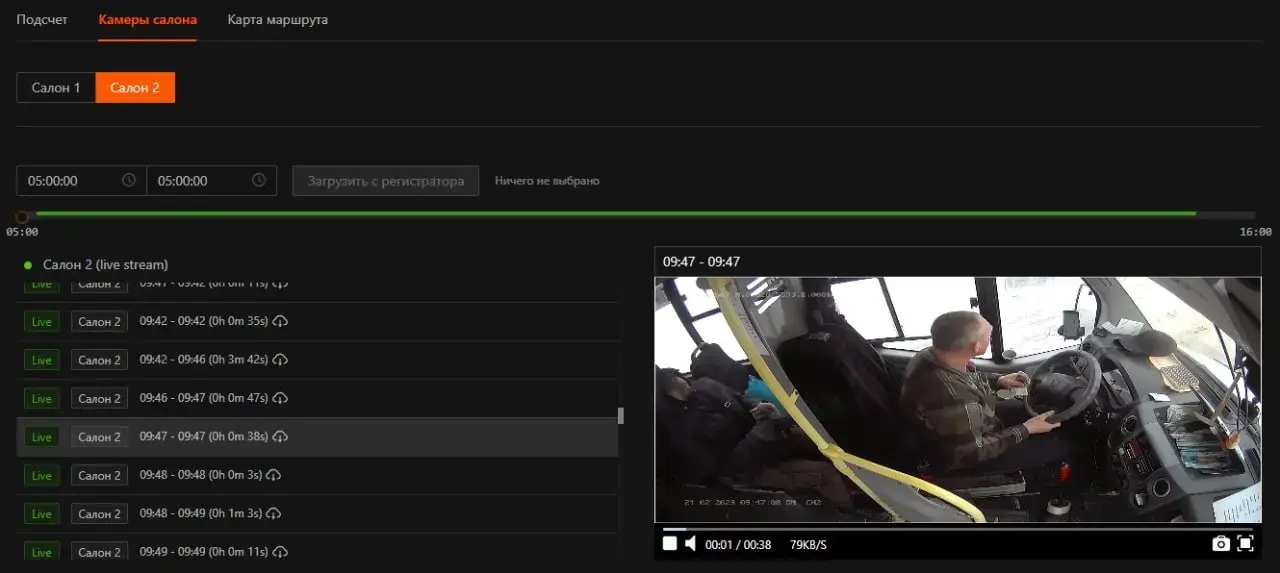Click the video playback progress bar

click(957, 529)
